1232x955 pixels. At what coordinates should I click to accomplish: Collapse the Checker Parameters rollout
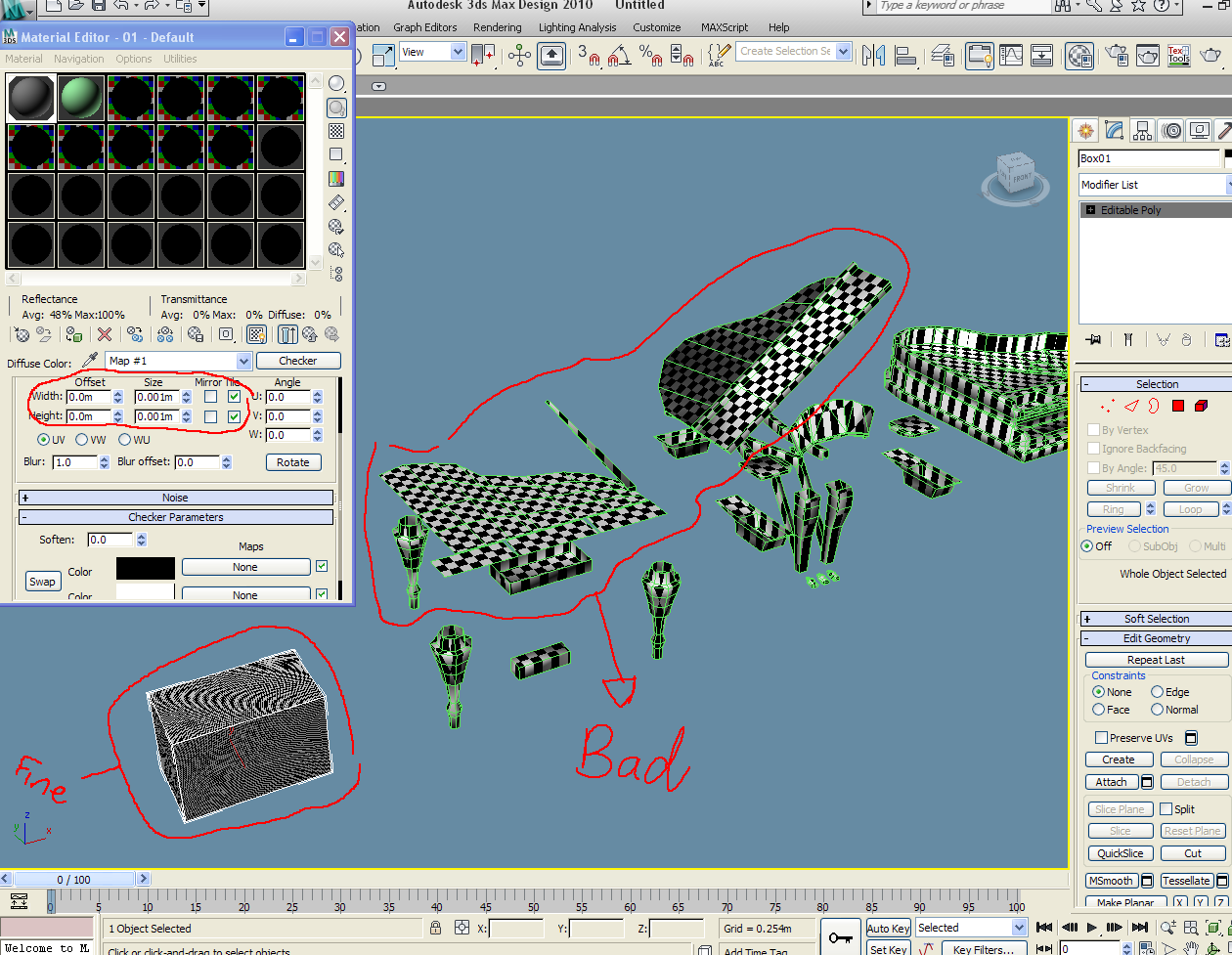click(176, 517)
